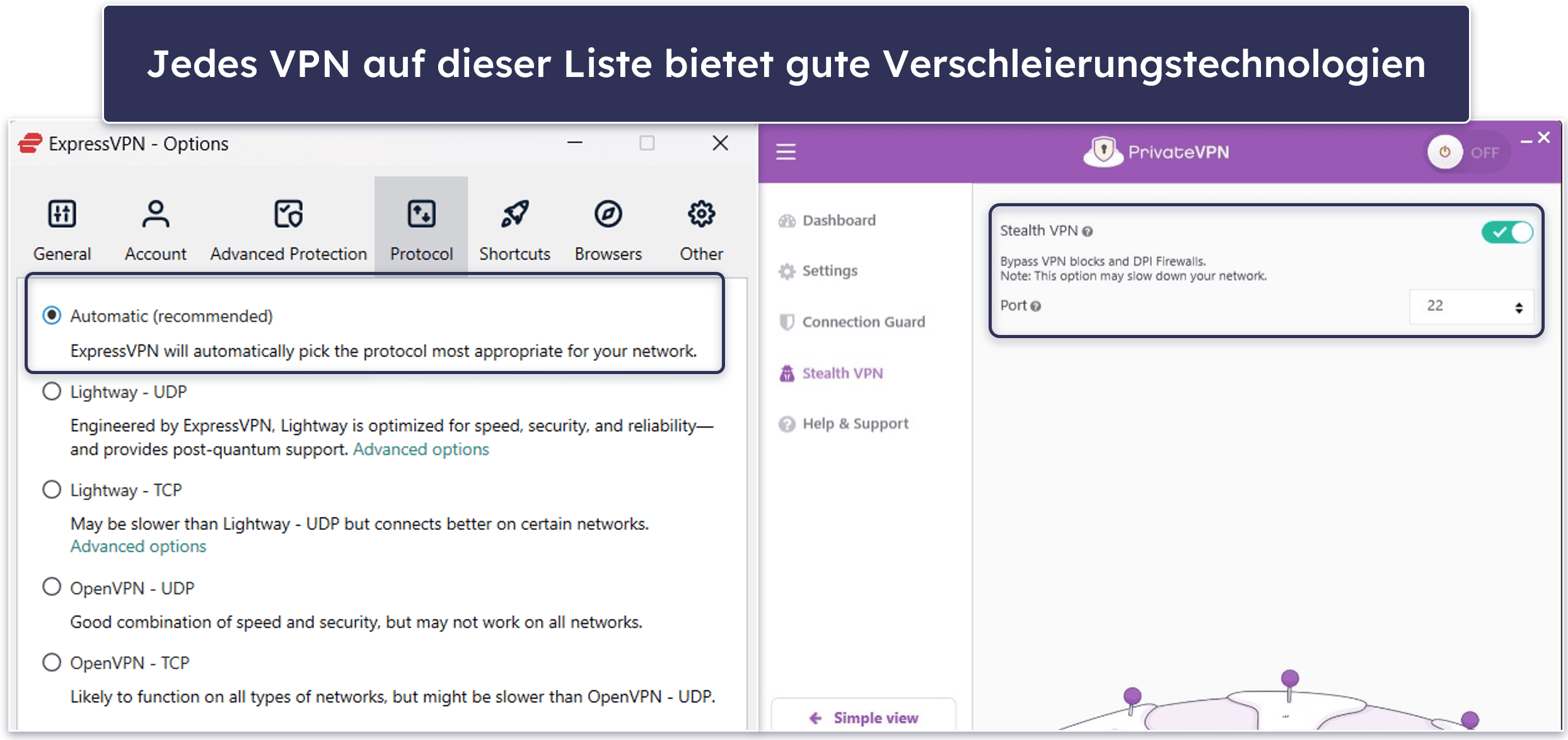Switch to Advanced Protection tab label

(288, 254)
